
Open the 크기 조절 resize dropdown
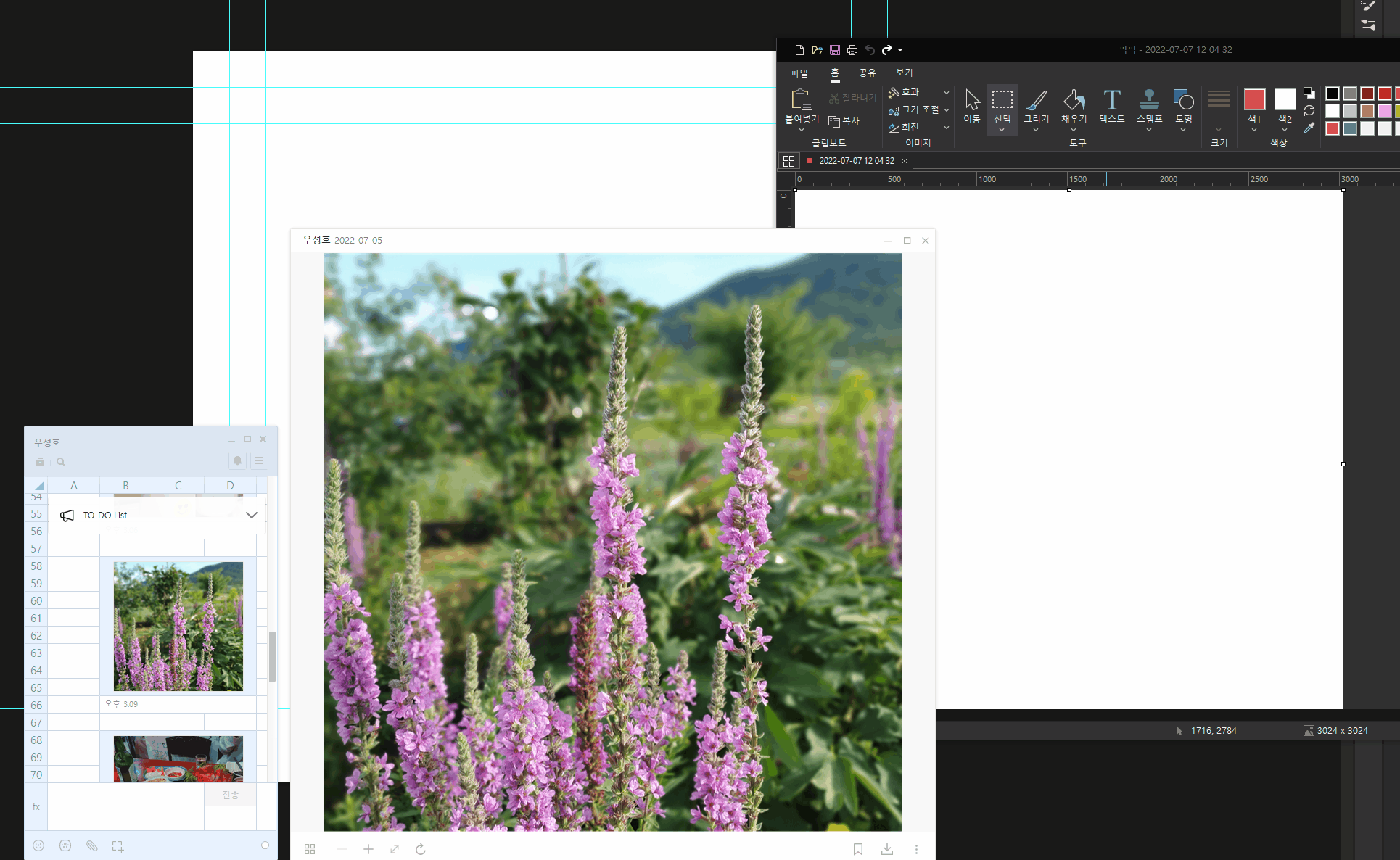pos(947,109)
